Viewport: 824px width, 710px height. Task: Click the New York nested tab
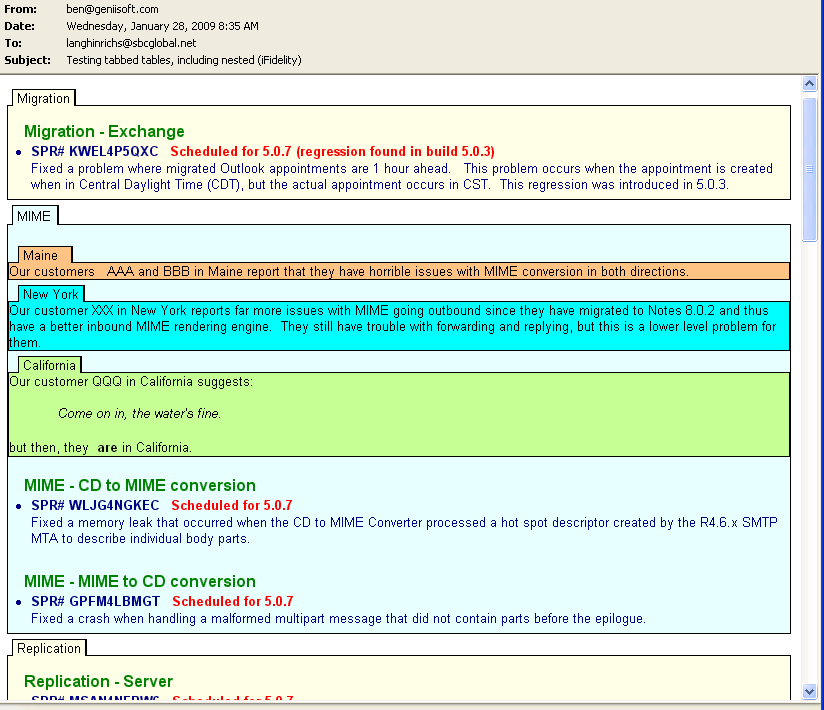(51, 294)
